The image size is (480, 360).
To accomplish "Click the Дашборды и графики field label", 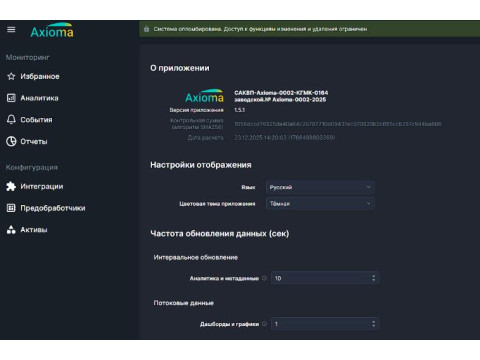I will click(229, 324).
